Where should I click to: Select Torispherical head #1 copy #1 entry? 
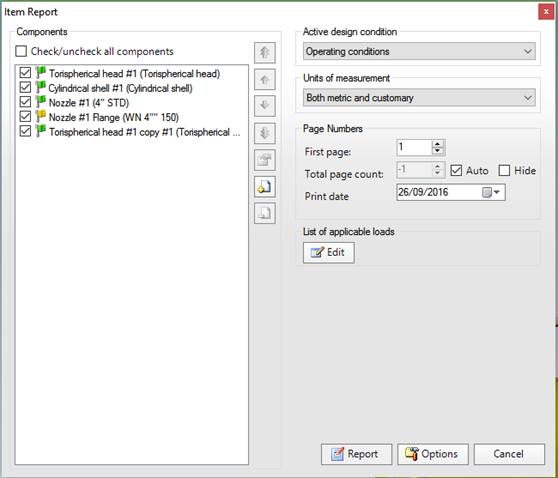(144, 132)
